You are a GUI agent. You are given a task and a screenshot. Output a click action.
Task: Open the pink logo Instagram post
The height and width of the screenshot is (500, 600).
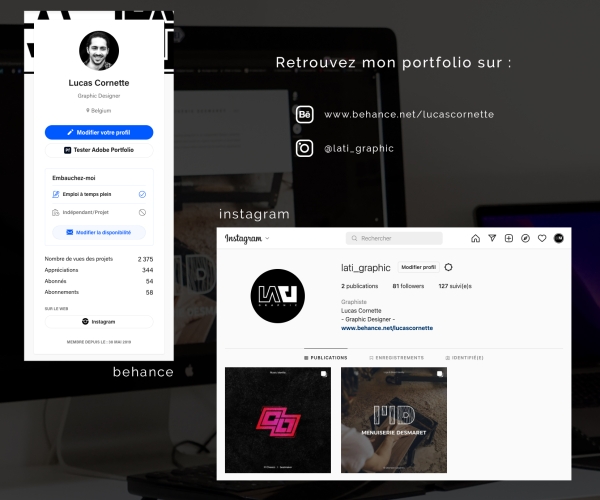click(x=278, y=420)
